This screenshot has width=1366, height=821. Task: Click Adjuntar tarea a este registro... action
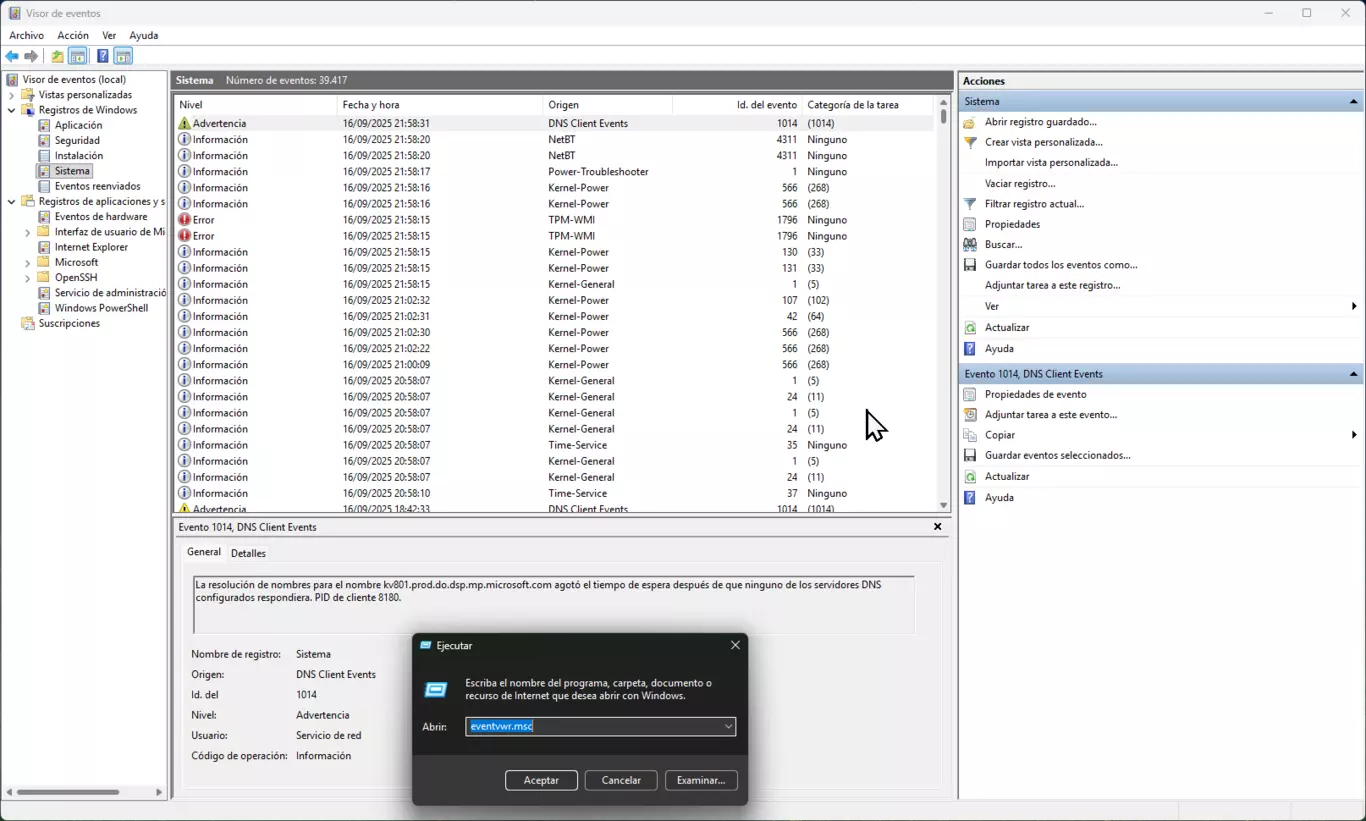click(1052, 285)
